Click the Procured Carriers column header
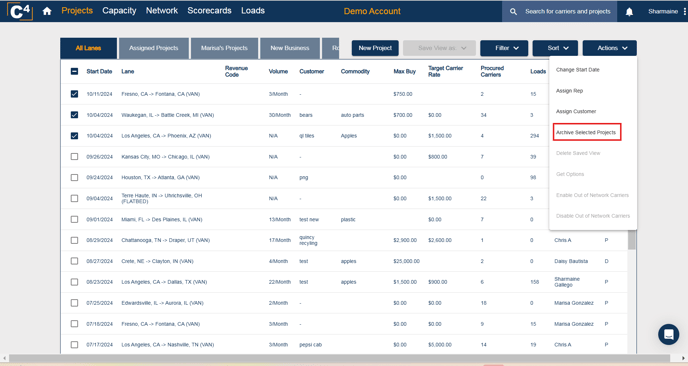 pos(492,71)
